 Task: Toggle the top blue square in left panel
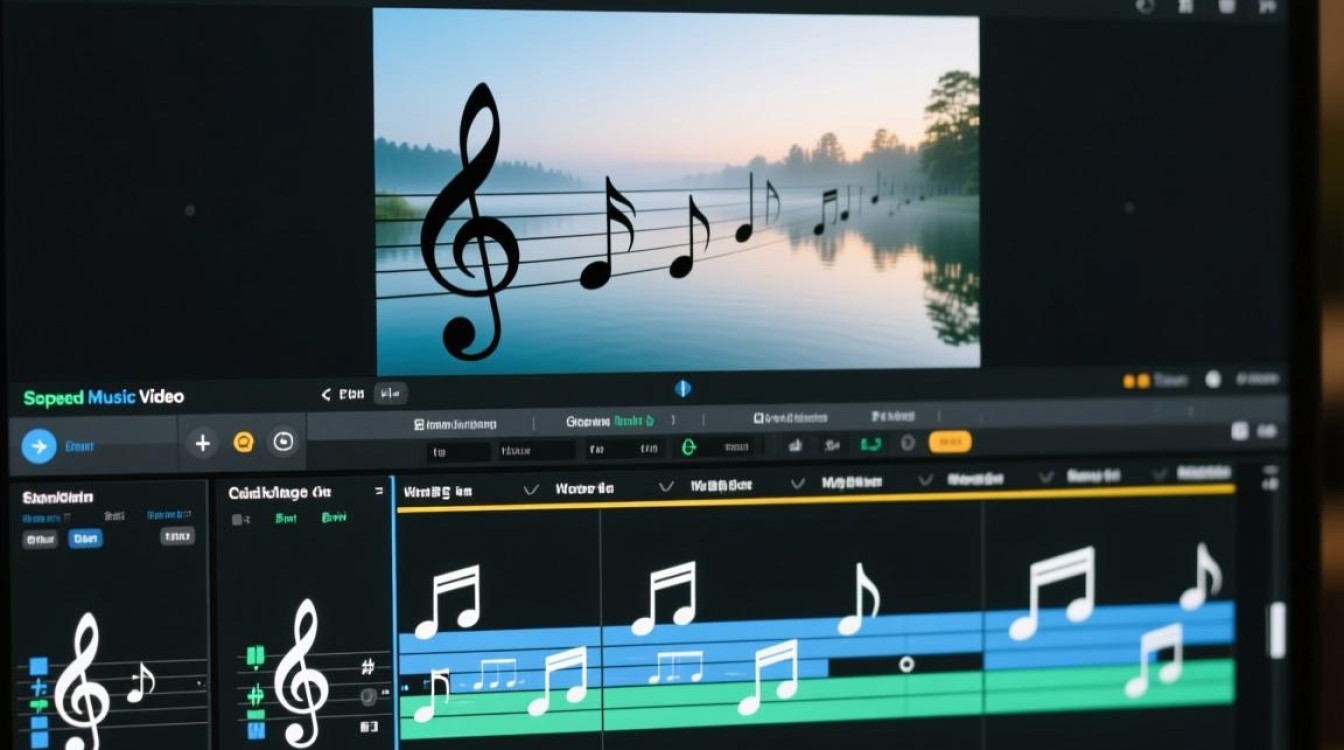(x=38, y=666)
